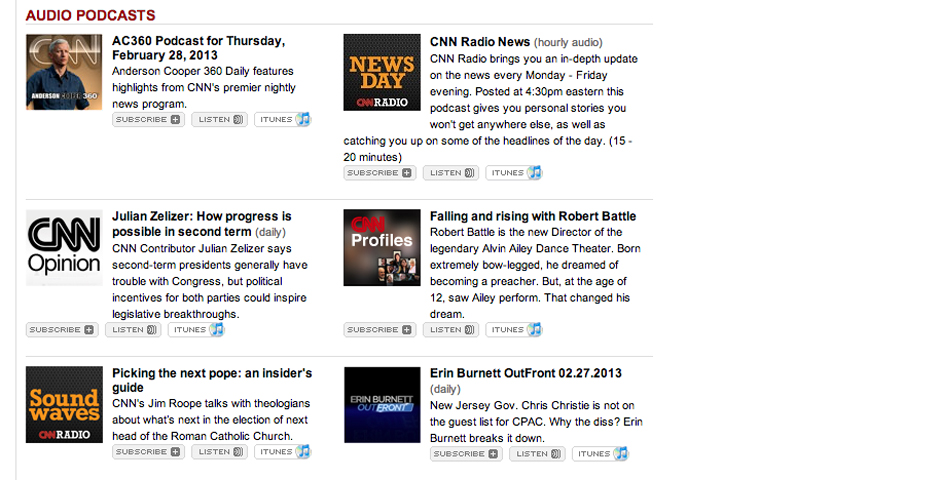940x480 pixels.
Task: Click the description about Chris Christie and CPAC
Action: coord(536,422)
